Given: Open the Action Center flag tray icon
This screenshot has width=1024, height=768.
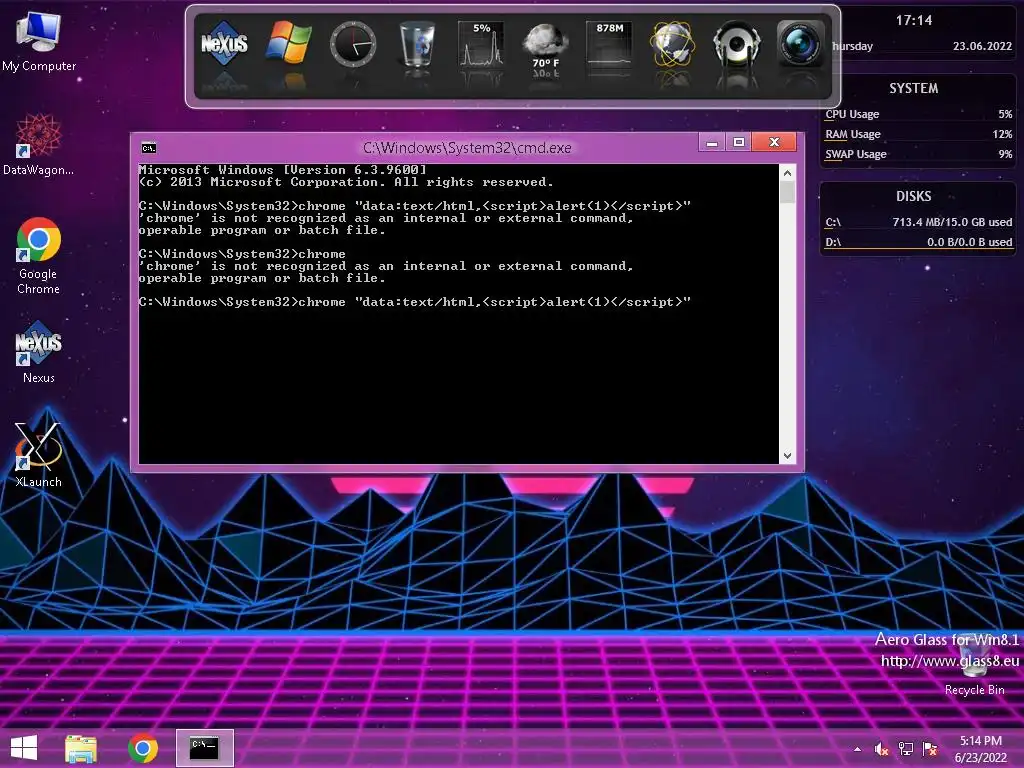Looking at the screenshot, I should coord(930,749).
